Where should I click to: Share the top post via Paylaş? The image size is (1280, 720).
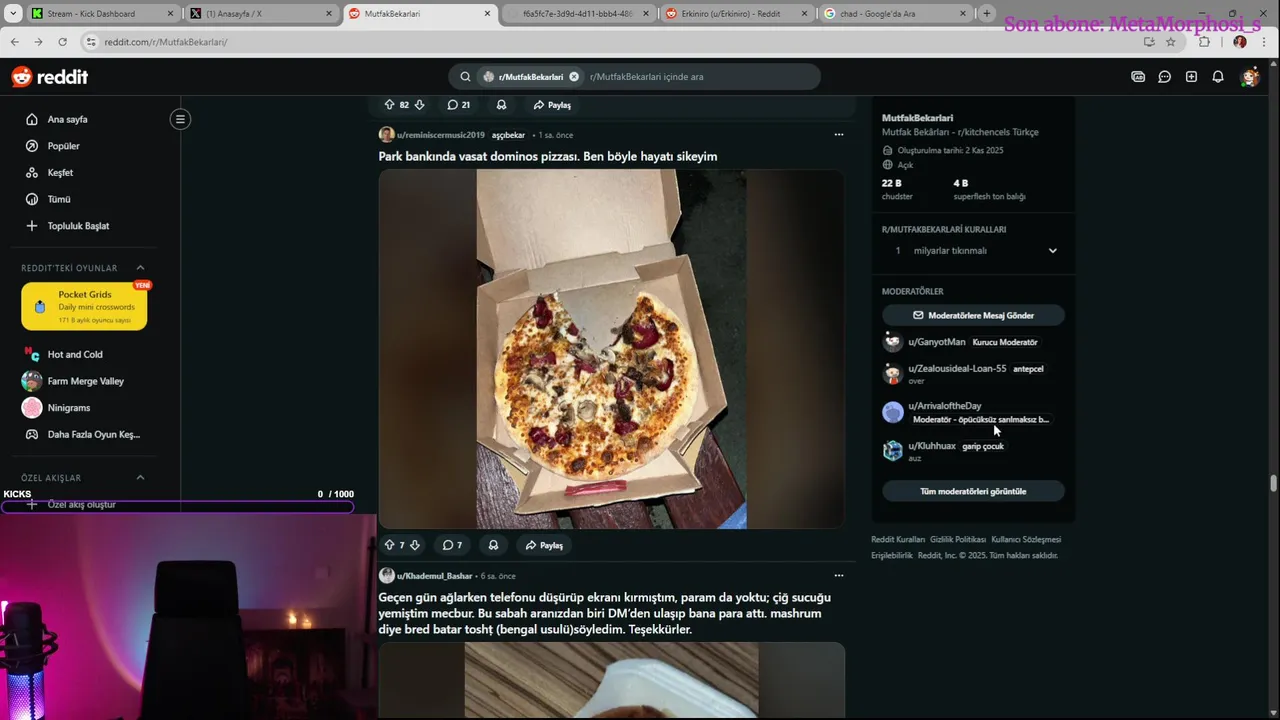[x=552, y=105]
